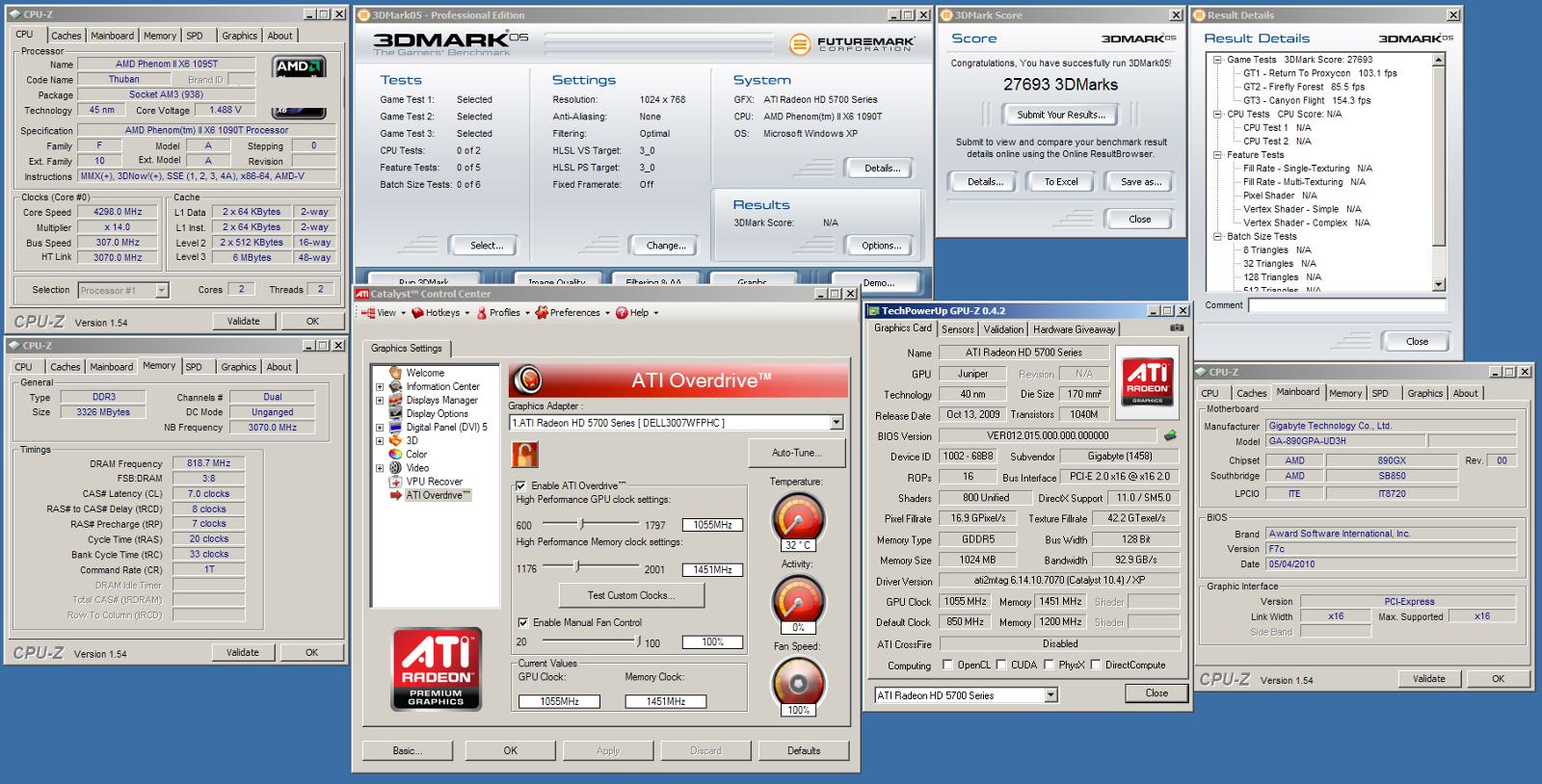The image size is (1542, 784).
Task: Open Hardware Giveaway tab in GPU-Z
Action: click(1075, 329)
